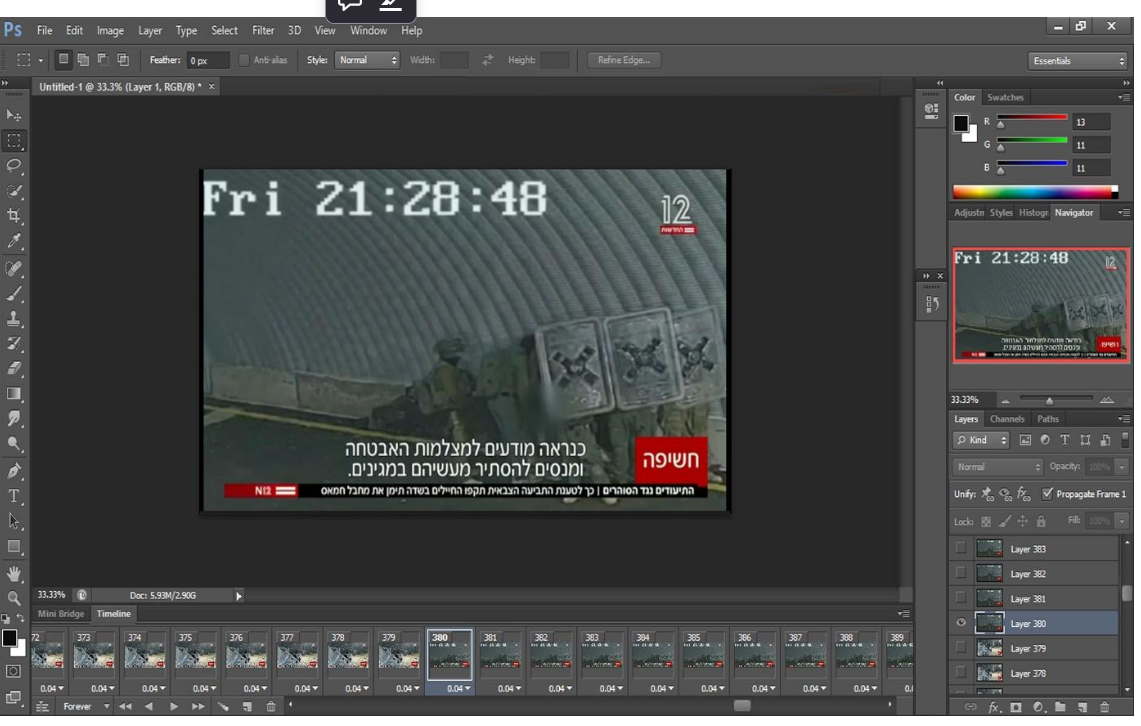Select the Crop tool
Viewport: 1141px width, 726px height.
(14, 216)
